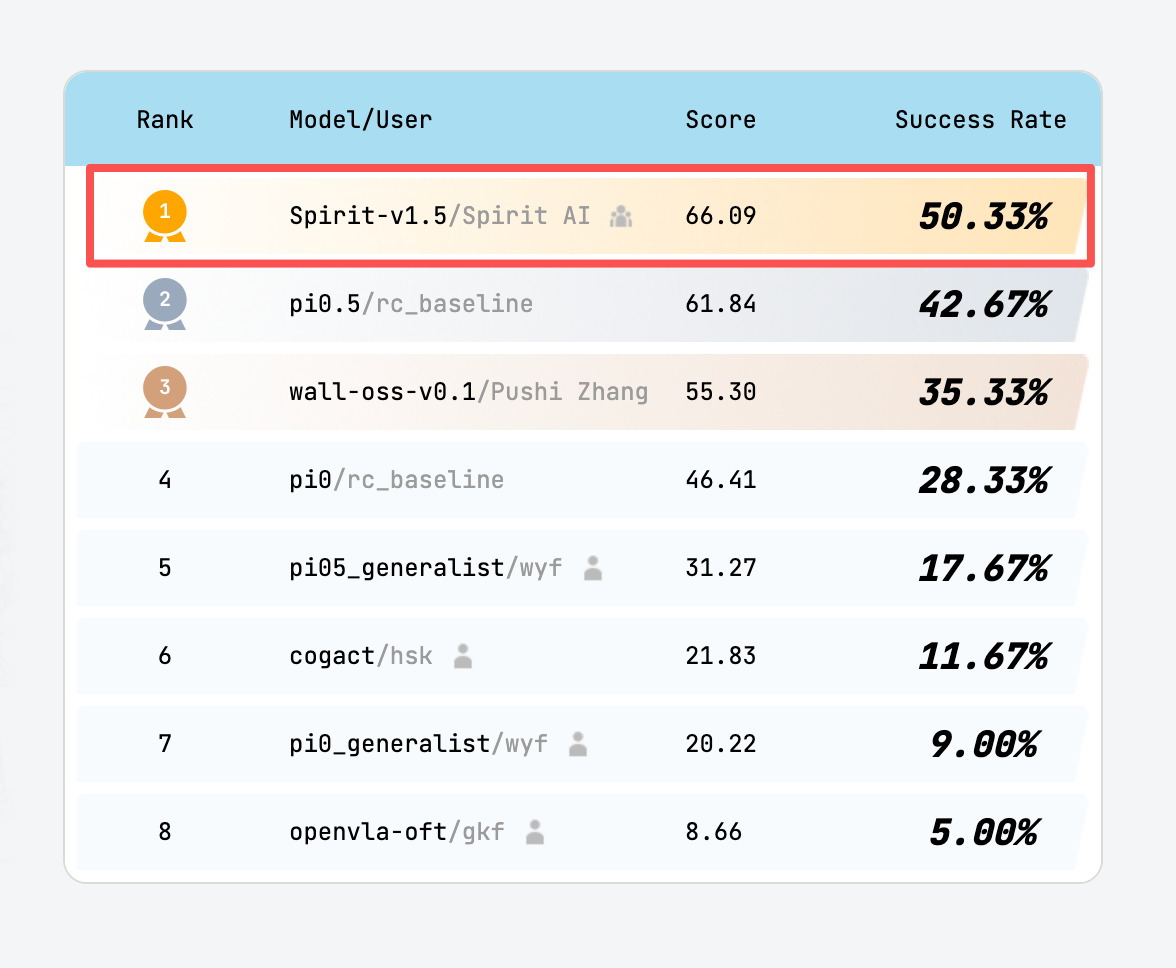Open the Spirit-v1.5 model entry
Viewport: 1176px width, 968px height.
[366, 215]
